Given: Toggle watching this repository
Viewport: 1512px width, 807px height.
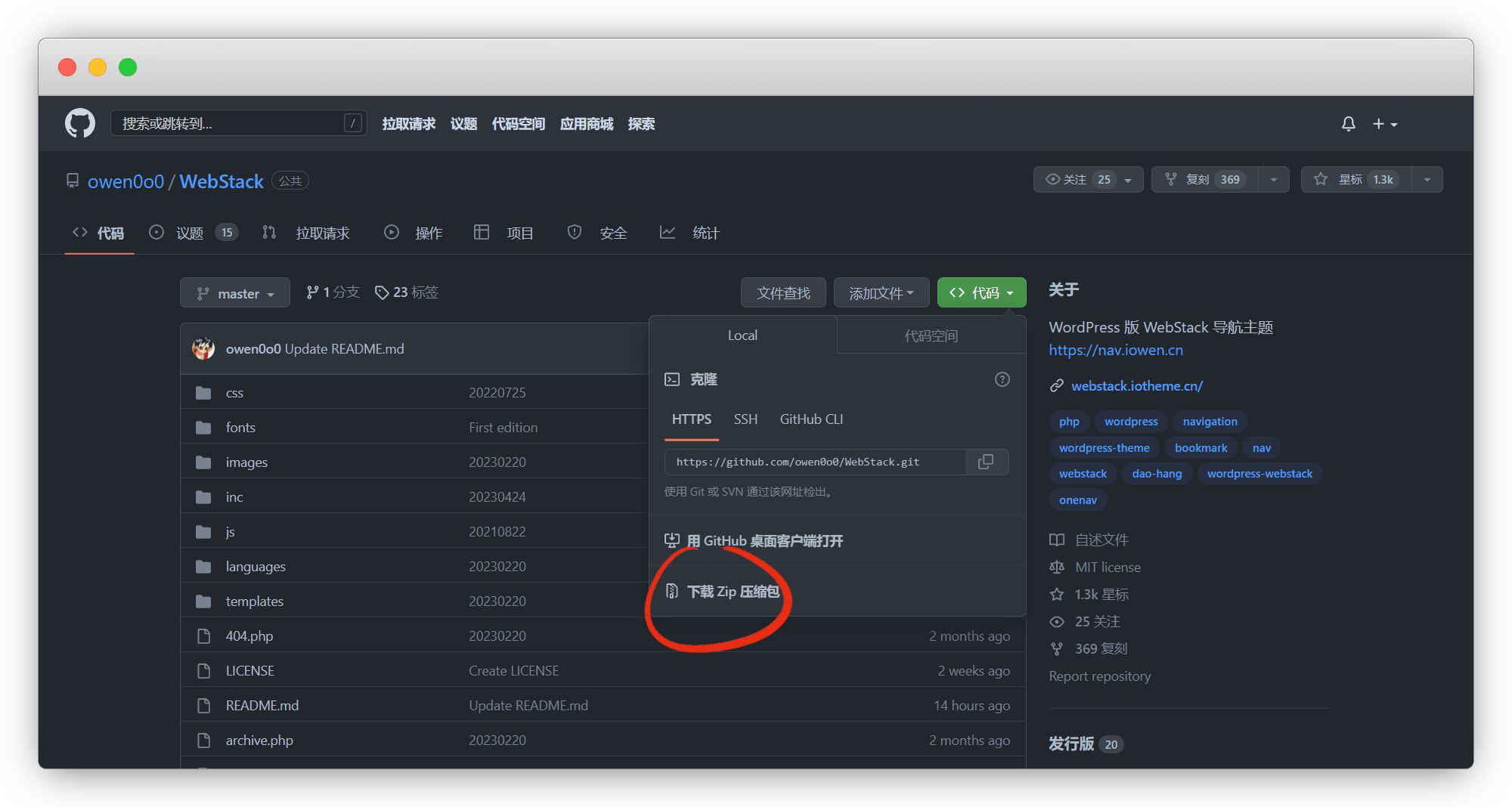Looking at the screenshot, I should tap(1080, 180).
